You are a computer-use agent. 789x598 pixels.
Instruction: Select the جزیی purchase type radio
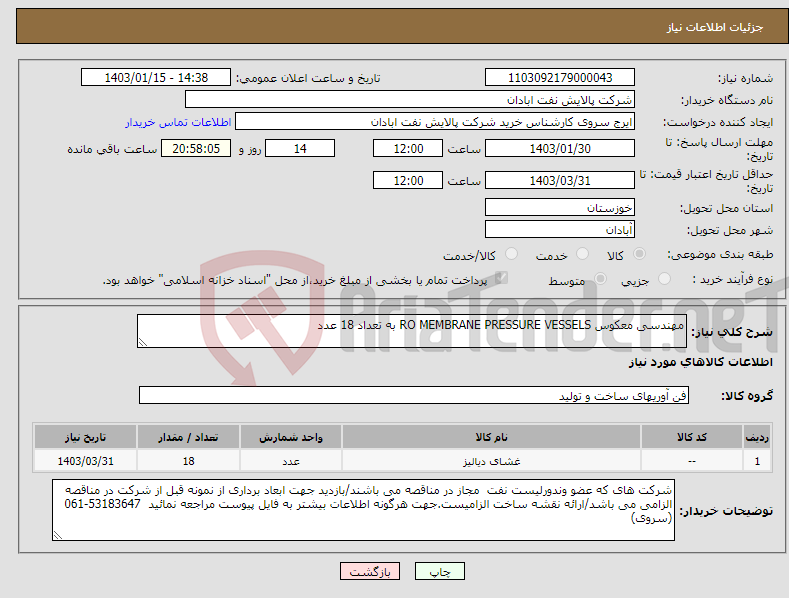665,278
